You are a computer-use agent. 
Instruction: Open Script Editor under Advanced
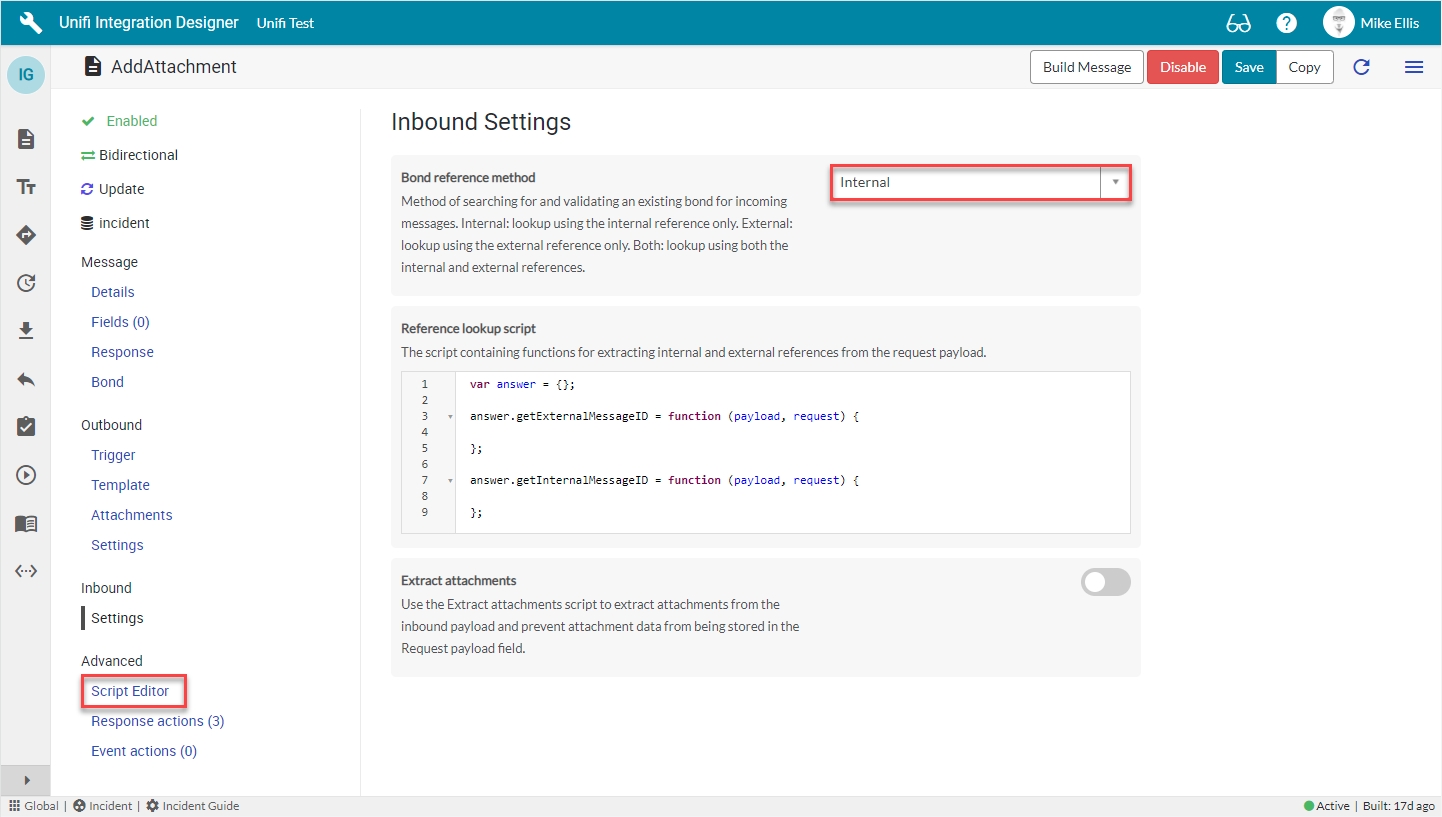point(130,691)
